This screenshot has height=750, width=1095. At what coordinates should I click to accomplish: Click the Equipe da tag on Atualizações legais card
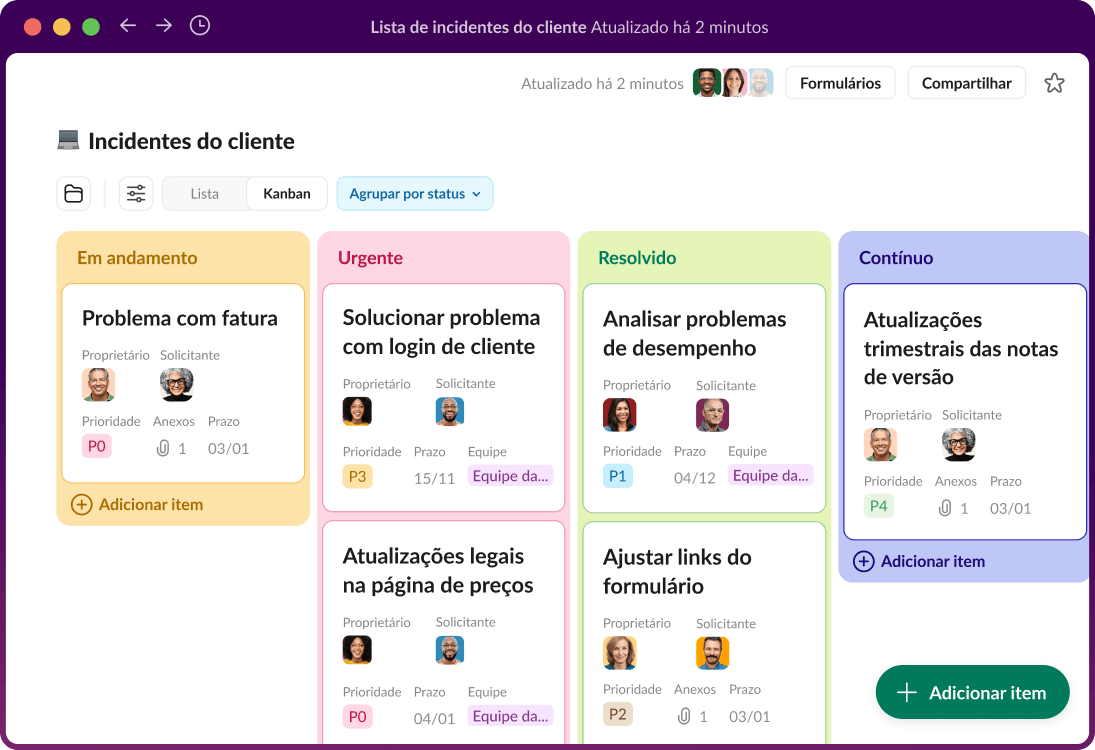point(511,716)
